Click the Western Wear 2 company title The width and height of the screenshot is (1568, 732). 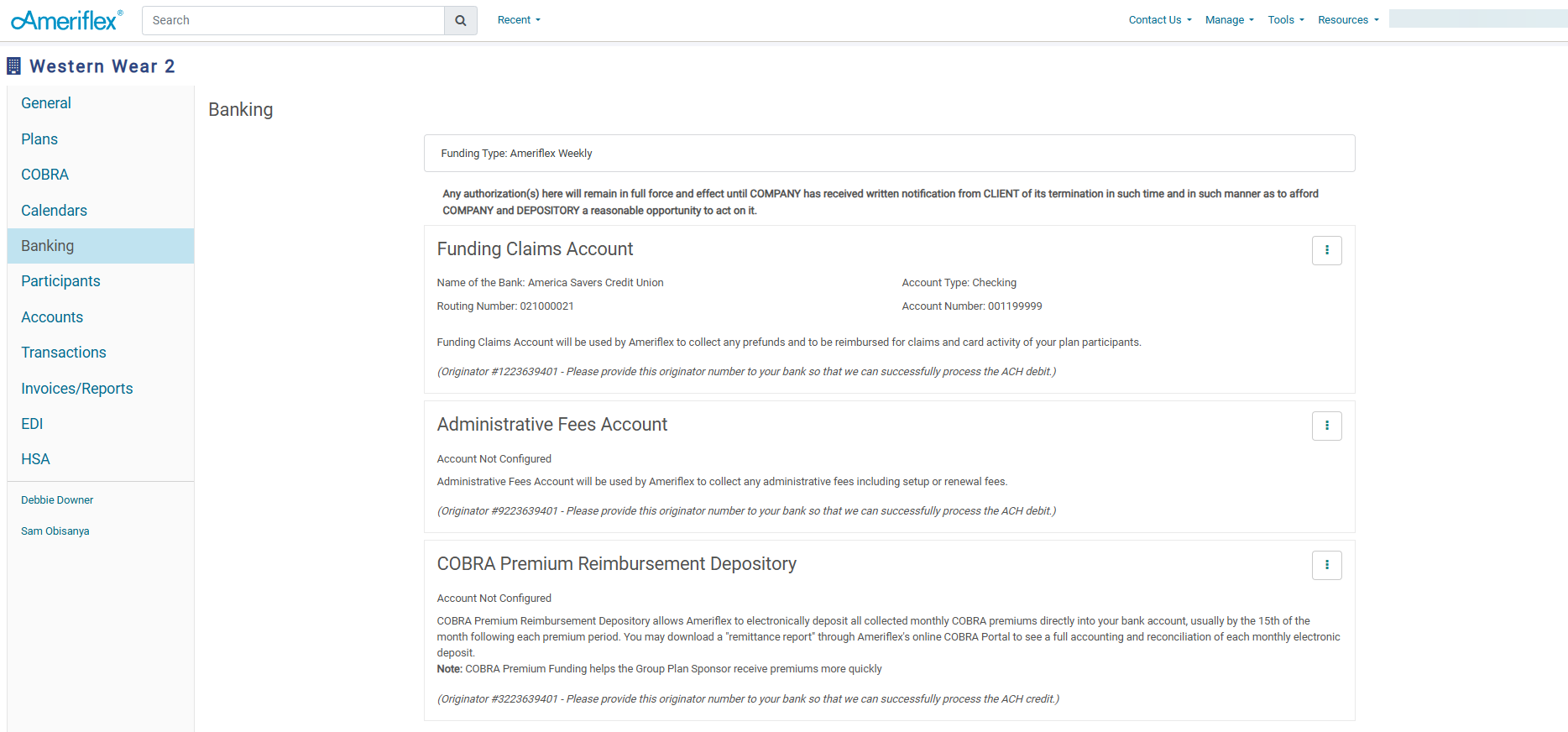coord(102,66)
